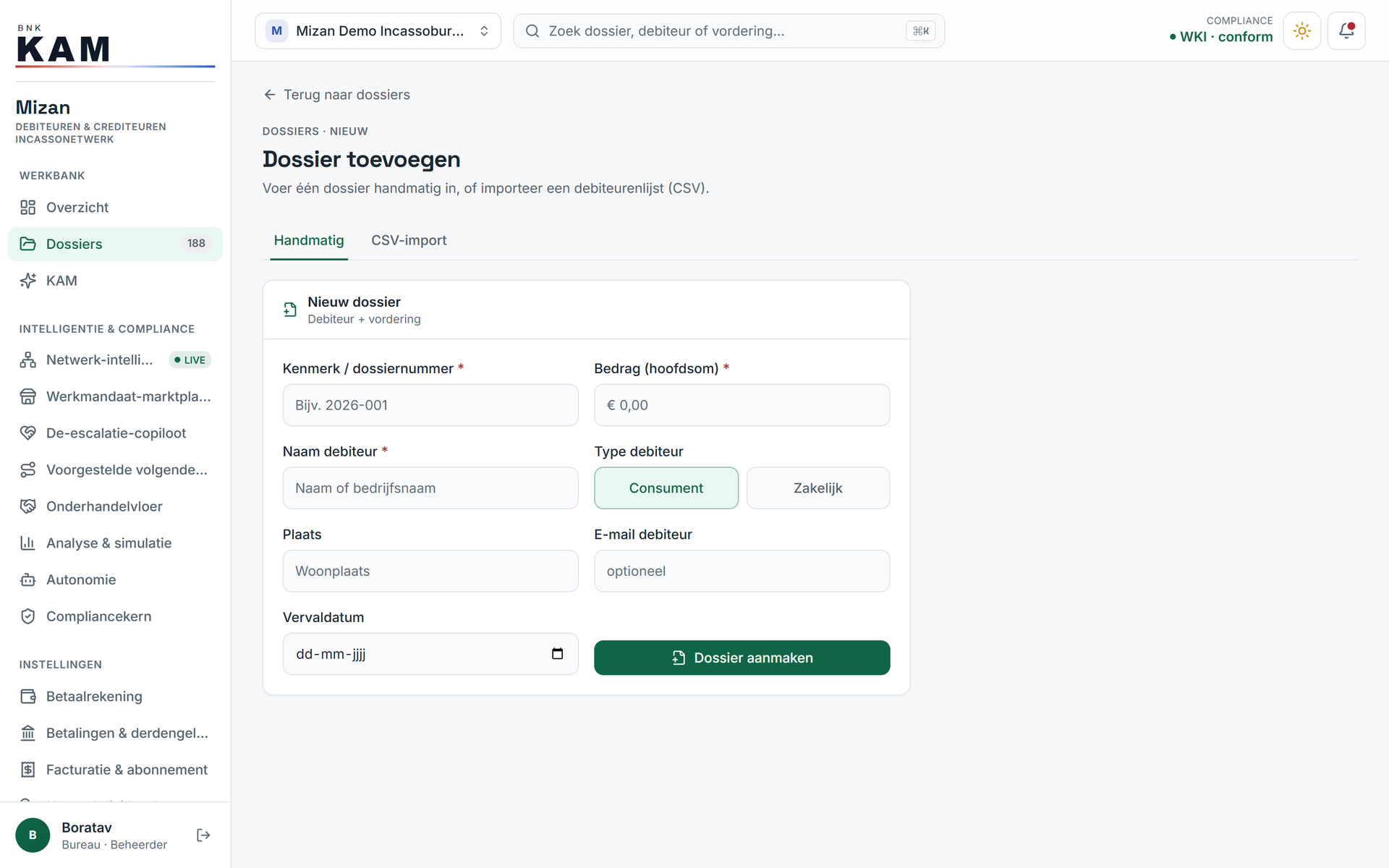Focus the E-mail debiteur field
1389x868 pixels.
coord(742,571)
